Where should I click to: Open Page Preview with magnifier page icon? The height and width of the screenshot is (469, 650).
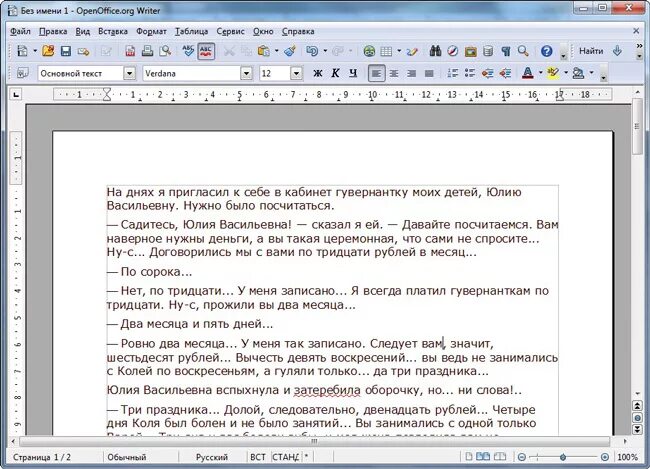tap(165, 51)
